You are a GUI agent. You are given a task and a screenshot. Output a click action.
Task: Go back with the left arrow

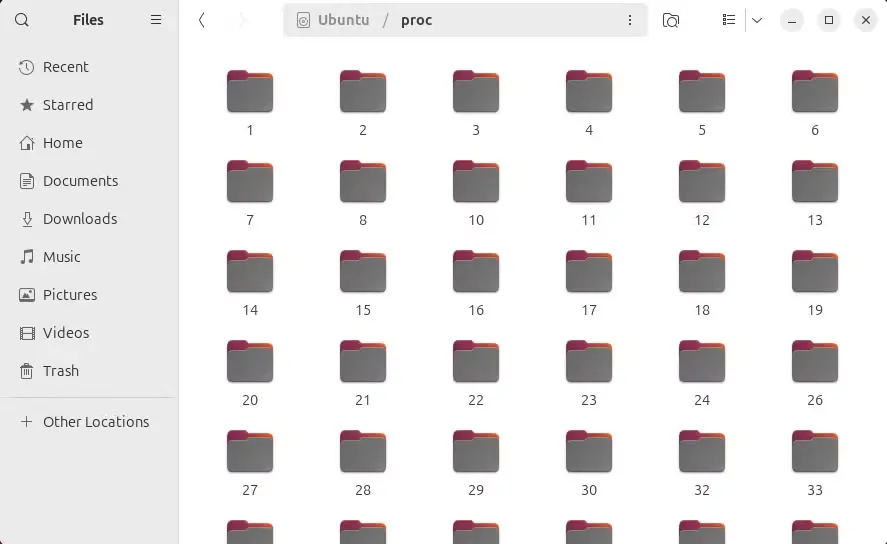[x=201, y=20]
